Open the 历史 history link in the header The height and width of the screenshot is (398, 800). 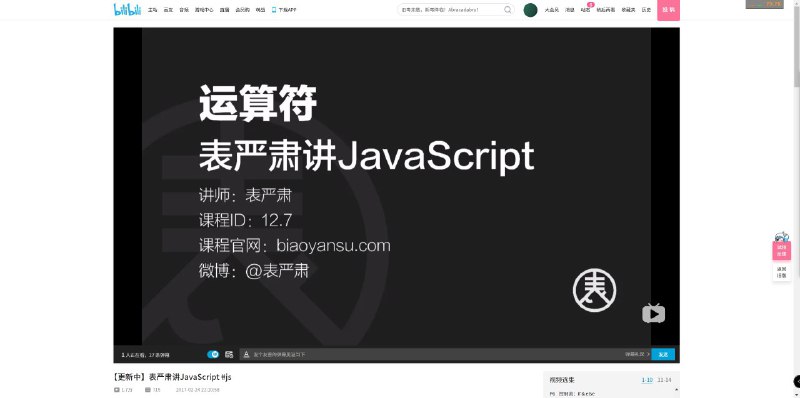pyautogui.click(x=646, y=10)
